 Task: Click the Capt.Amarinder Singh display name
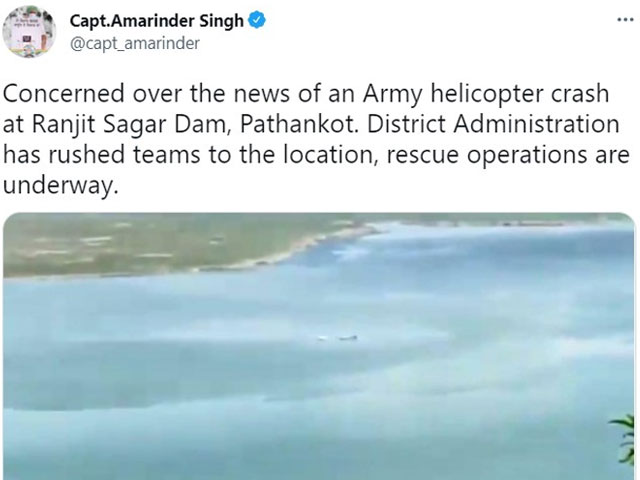157,21
